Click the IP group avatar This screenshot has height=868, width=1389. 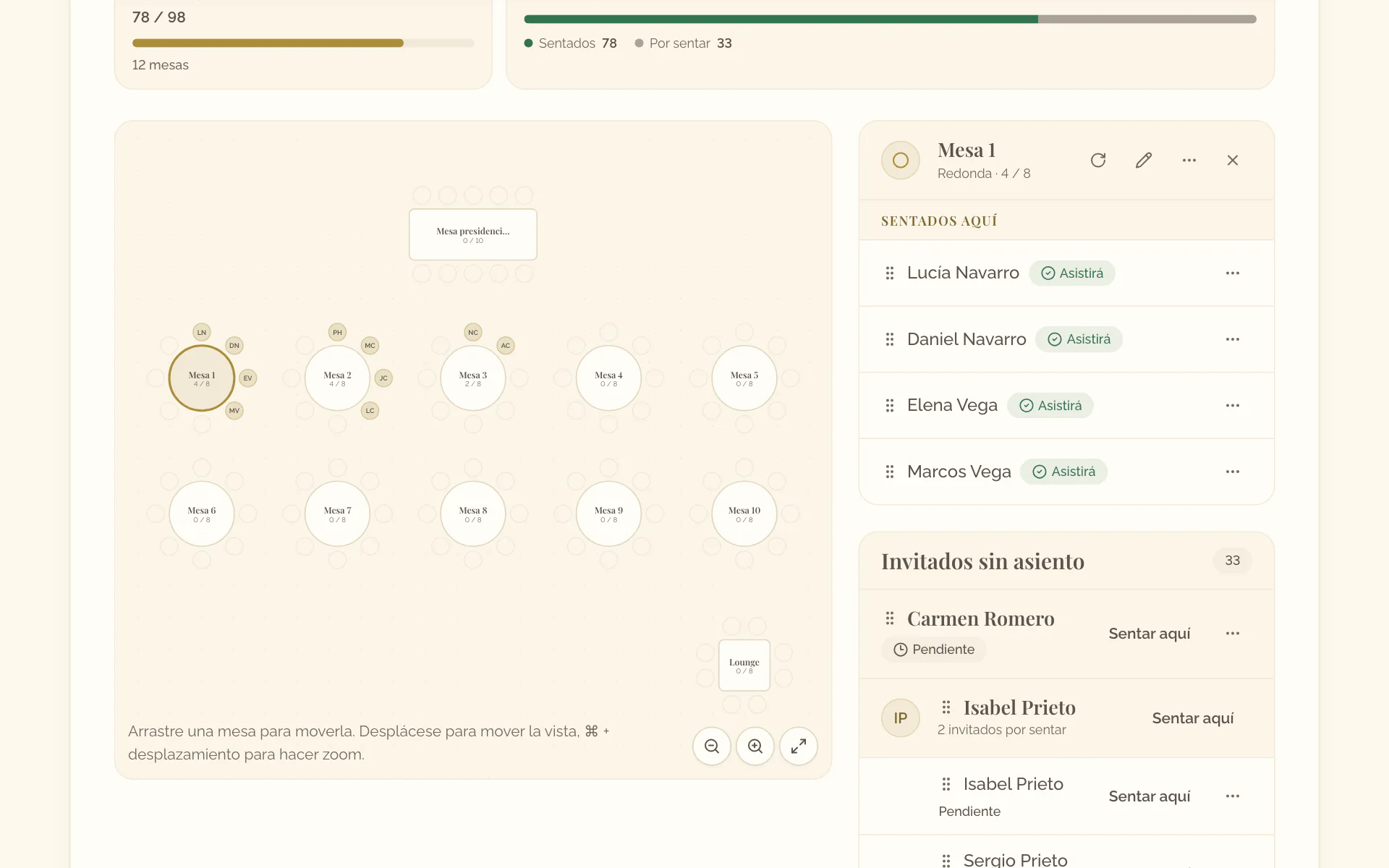tap(901, 718)
